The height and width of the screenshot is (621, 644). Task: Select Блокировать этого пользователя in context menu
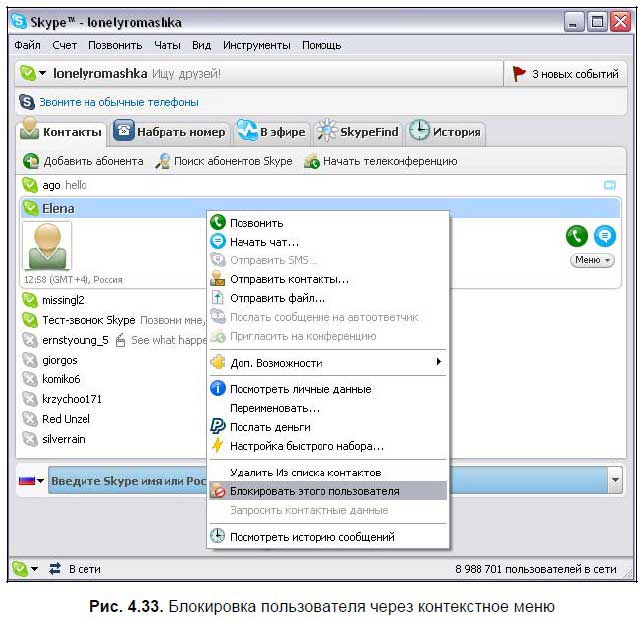[x=314, y=491]
